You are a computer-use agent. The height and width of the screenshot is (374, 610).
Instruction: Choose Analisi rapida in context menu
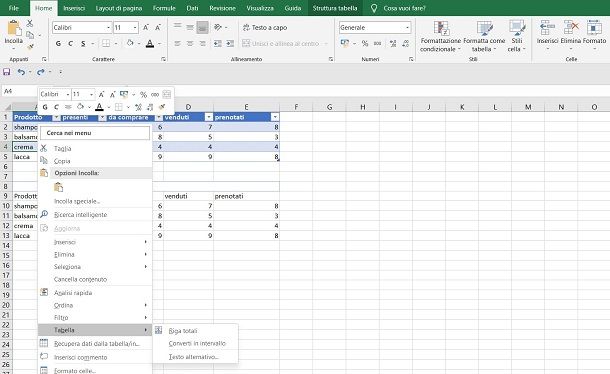pyautogui.click(x=73, y=293)
